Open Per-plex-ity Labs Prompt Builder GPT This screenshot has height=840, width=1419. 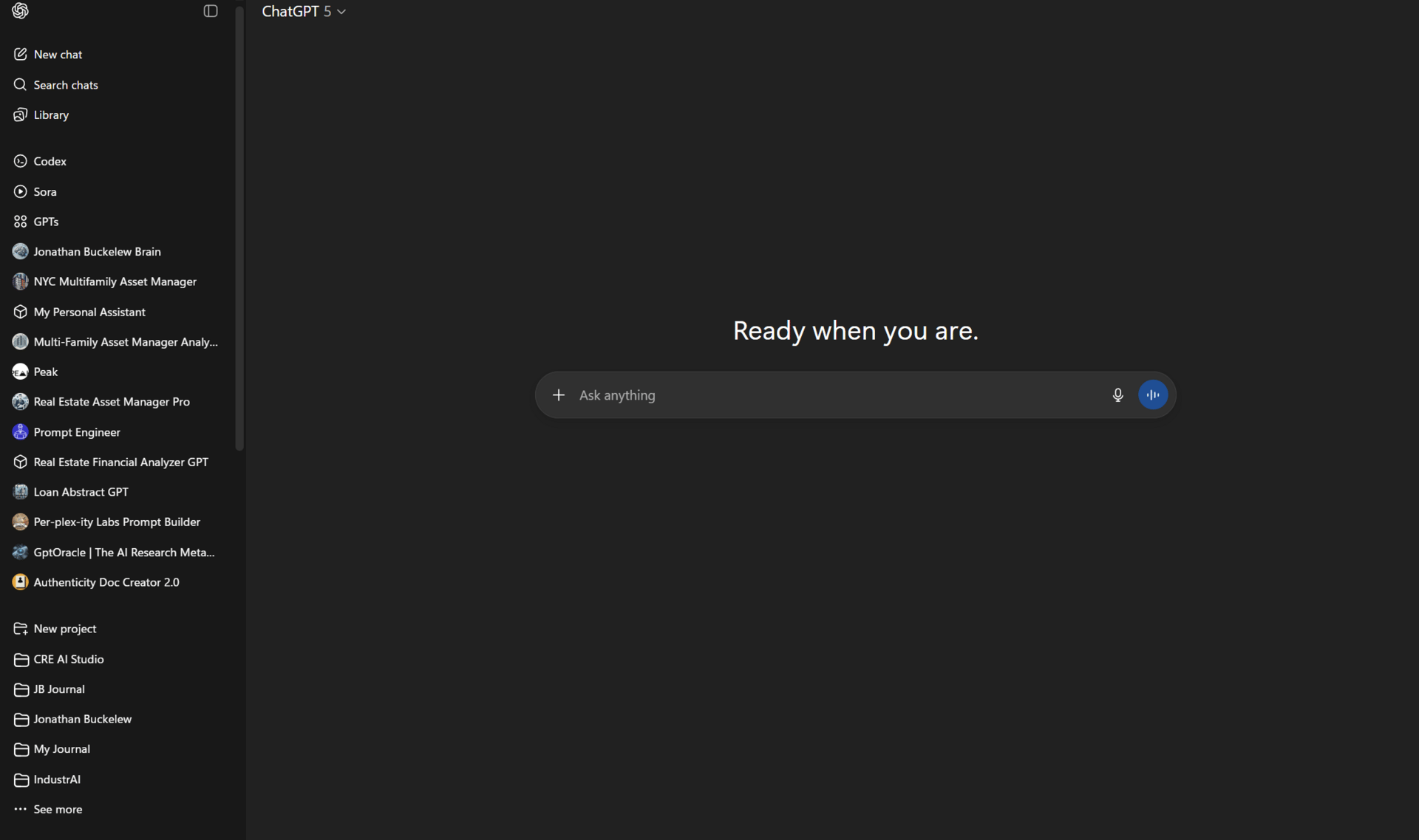click(118, 522)
